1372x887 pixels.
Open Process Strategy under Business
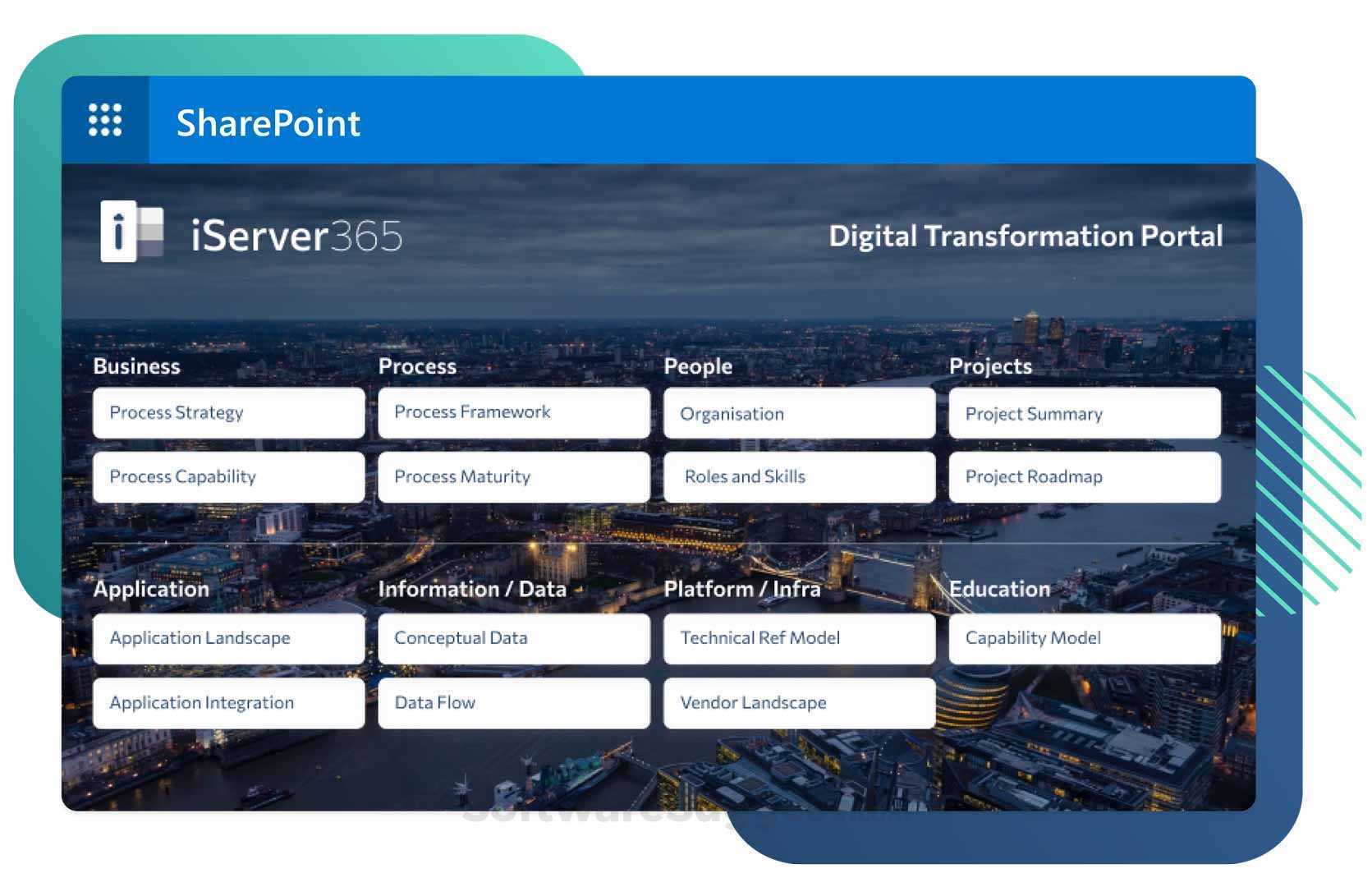click(228, 413)
